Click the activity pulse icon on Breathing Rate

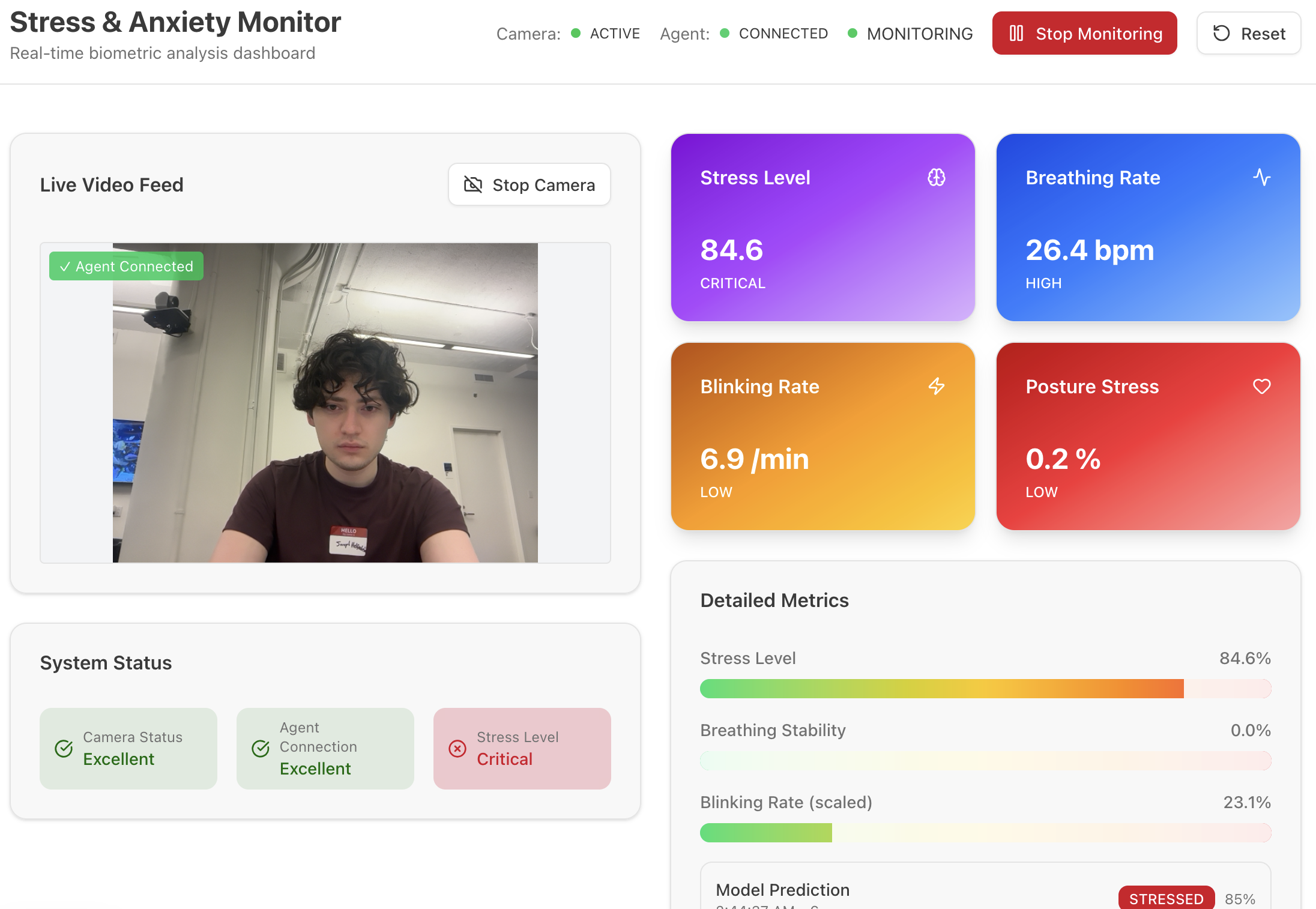click(x=1261, y=177)
